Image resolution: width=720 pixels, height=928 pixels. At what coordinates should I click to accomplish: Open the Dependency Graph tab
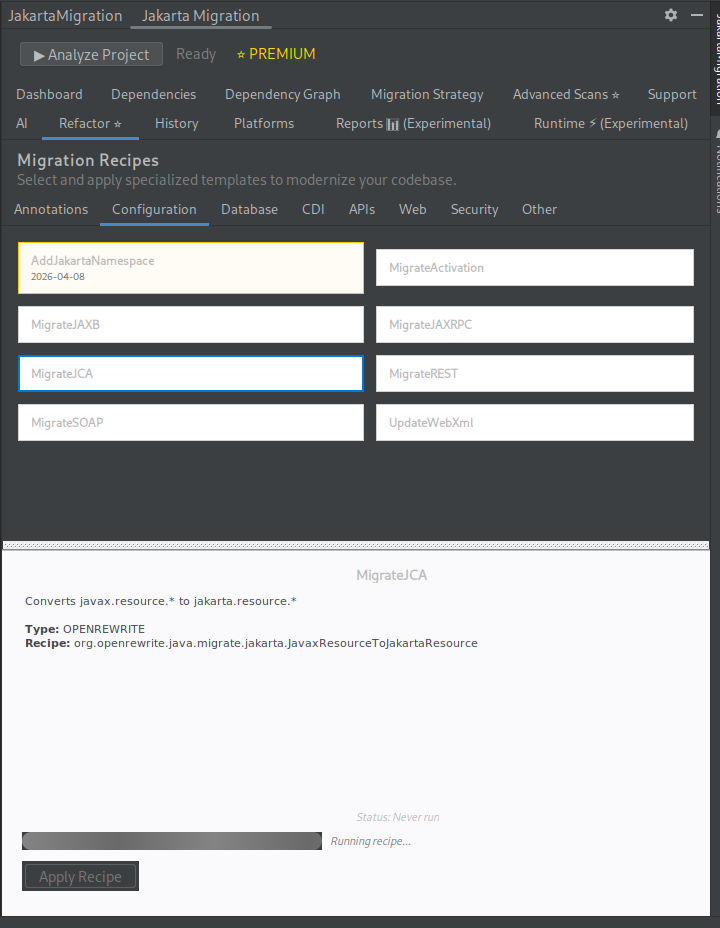(x=283, y=94)
